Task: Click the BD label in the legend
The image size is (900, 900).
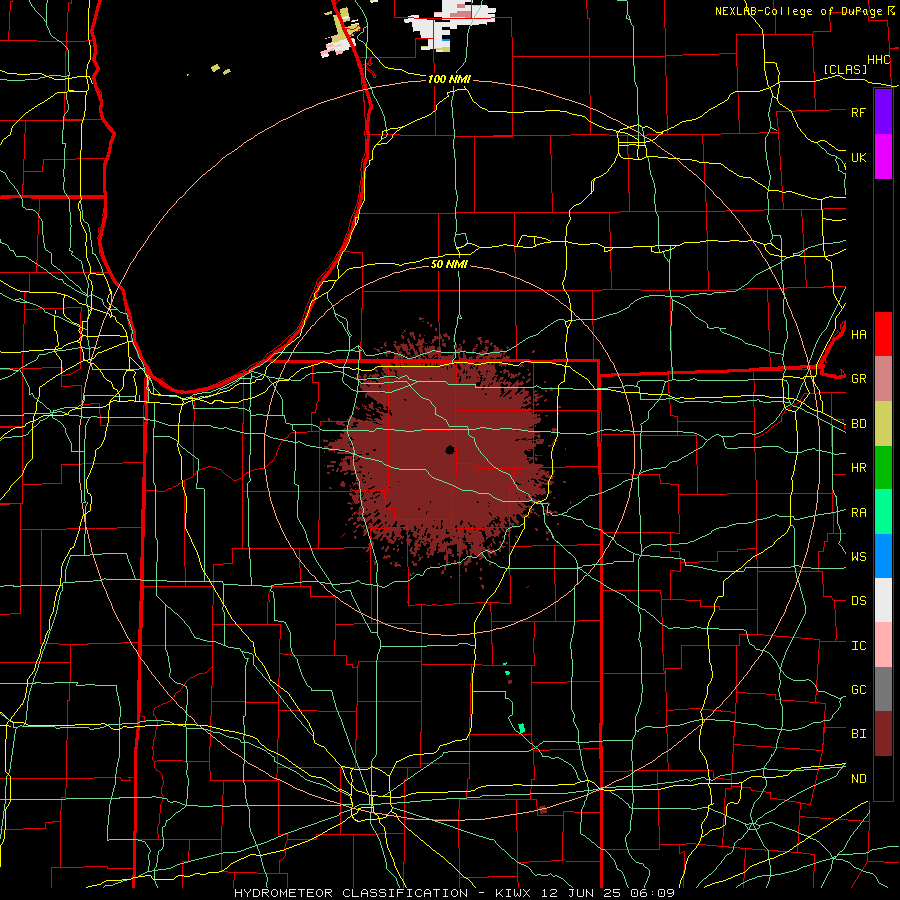Action: [x=858, y=424]
